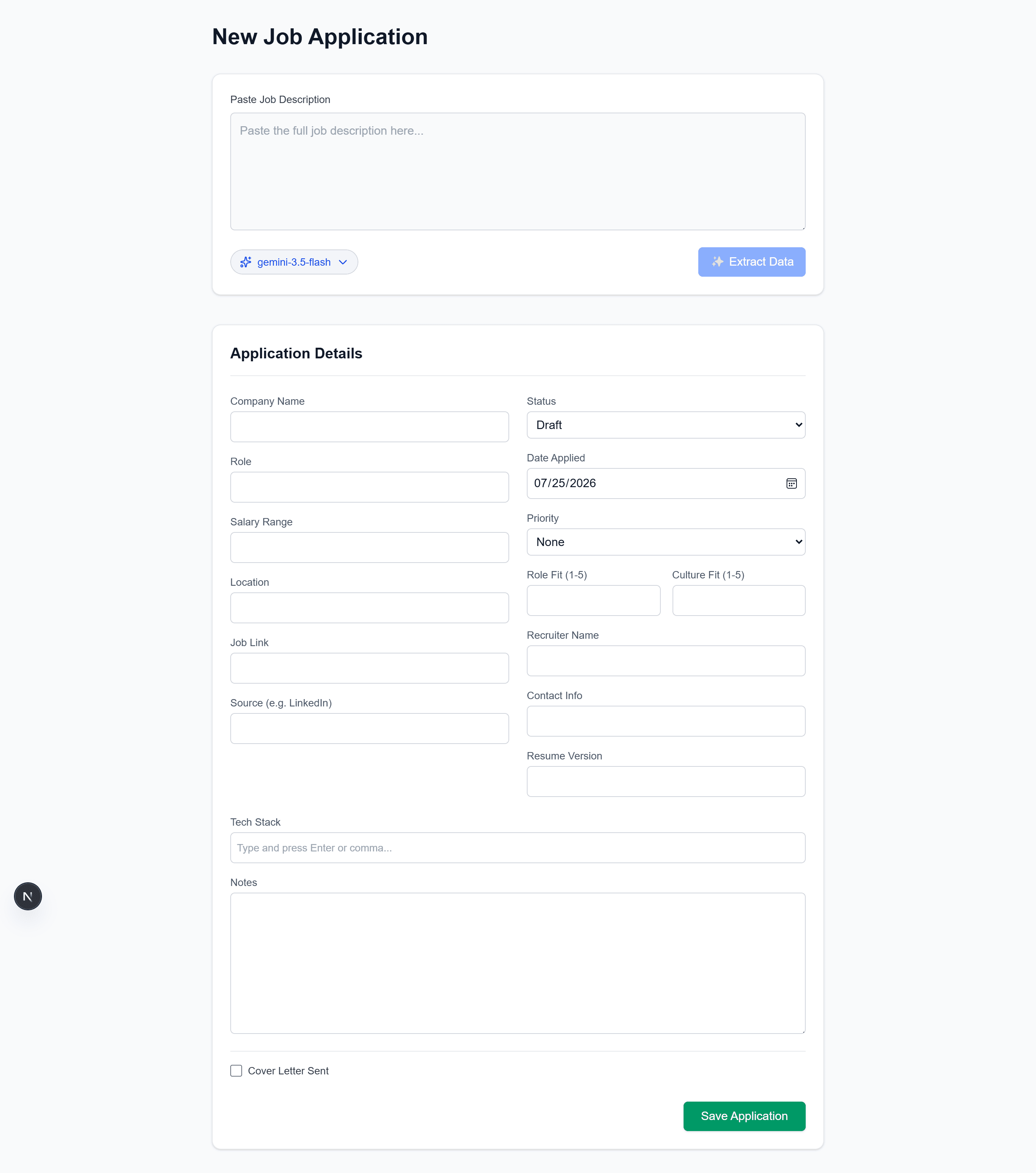
Task: Click into the Tech Stack tag input
Action: pyautogui.click(x=518, y=848)
